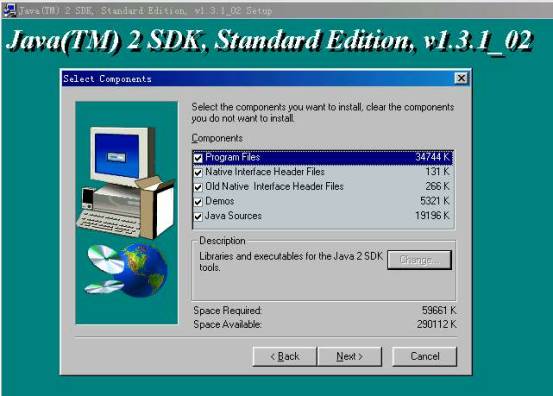Uncheck the Program Files checkbox
This screenshot has height=396, width=553.
[198, 158]
